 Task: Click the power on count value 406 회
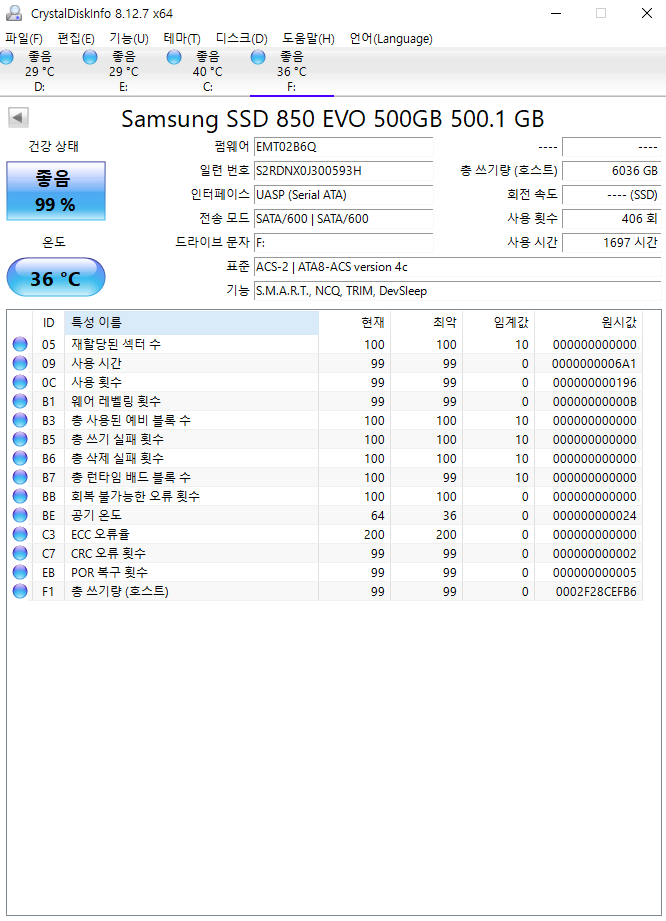click(611, 219)
